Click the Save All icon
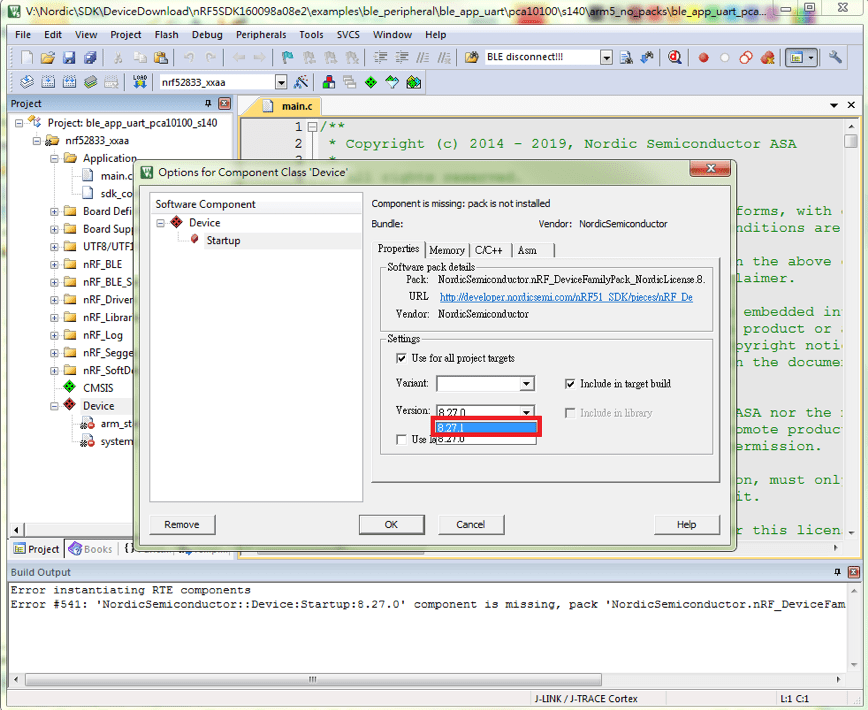Screen dimensions: 868x710 90,57
